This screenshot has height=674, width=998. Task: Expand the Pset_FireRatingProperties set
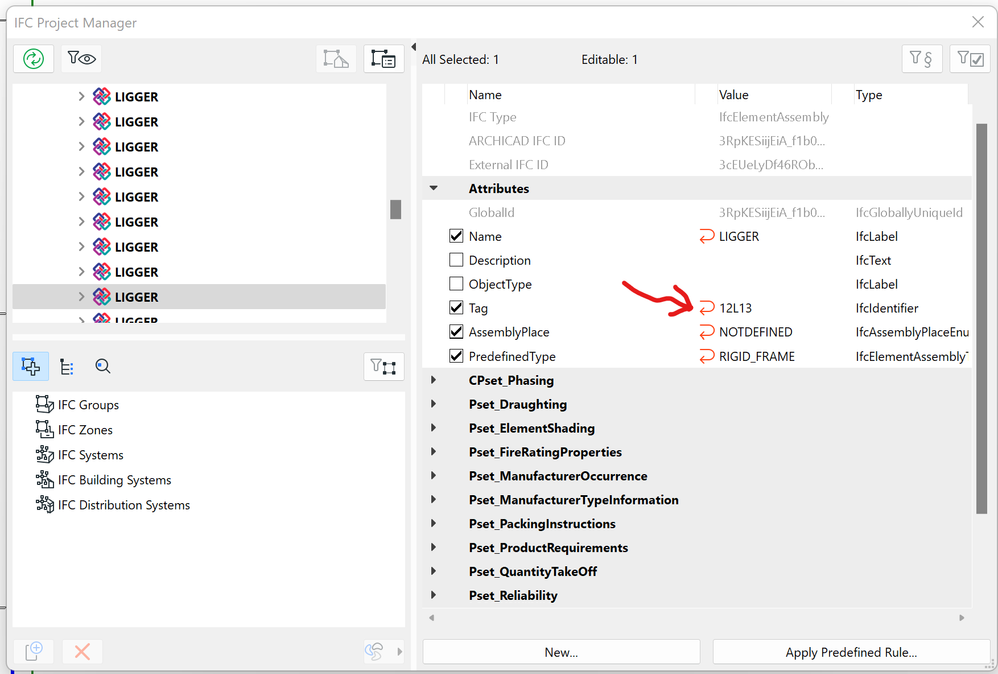click(433, 452)
